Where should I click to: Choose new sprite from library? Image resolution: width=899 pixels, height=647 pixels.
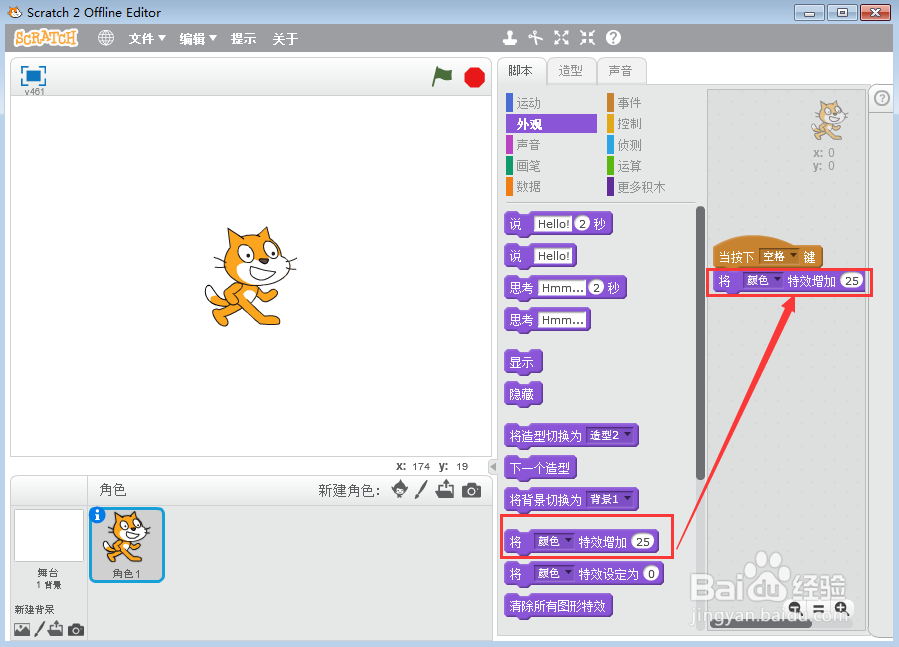(400, 489)
